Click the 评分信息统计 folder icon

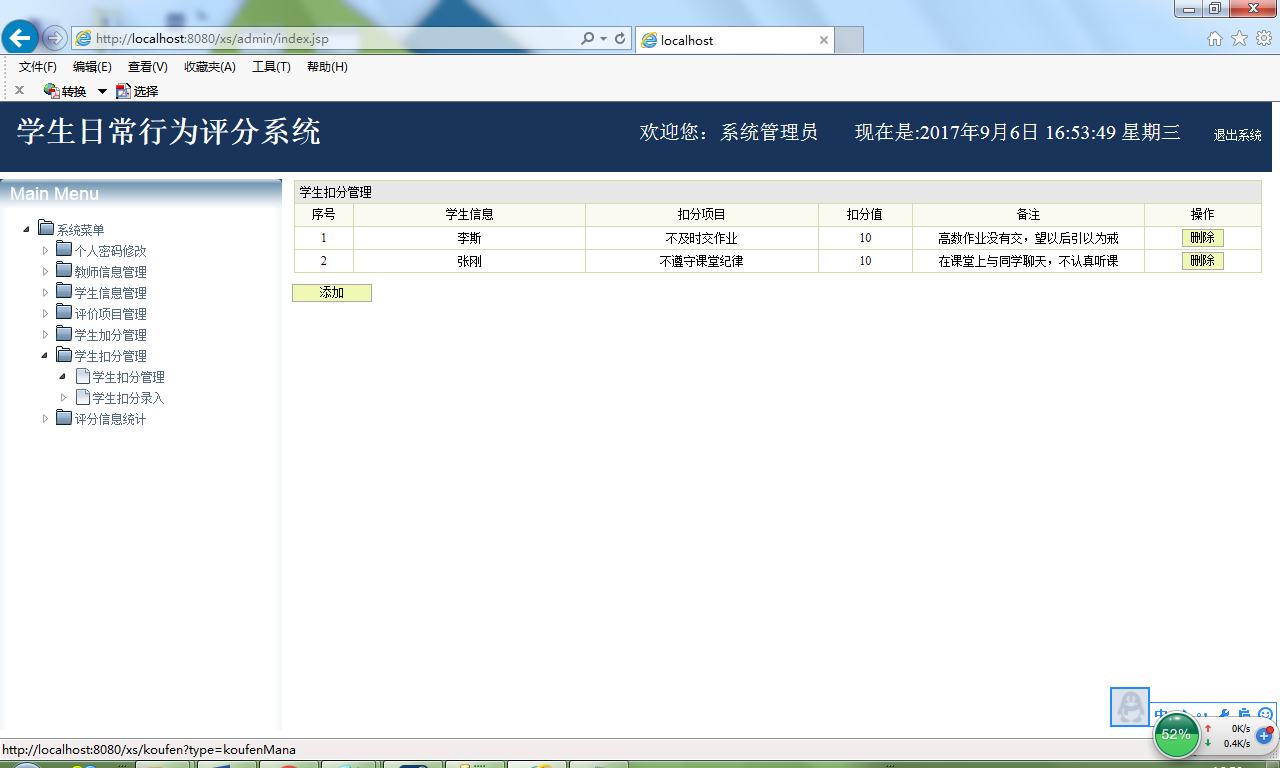click(x=64, y=417)
